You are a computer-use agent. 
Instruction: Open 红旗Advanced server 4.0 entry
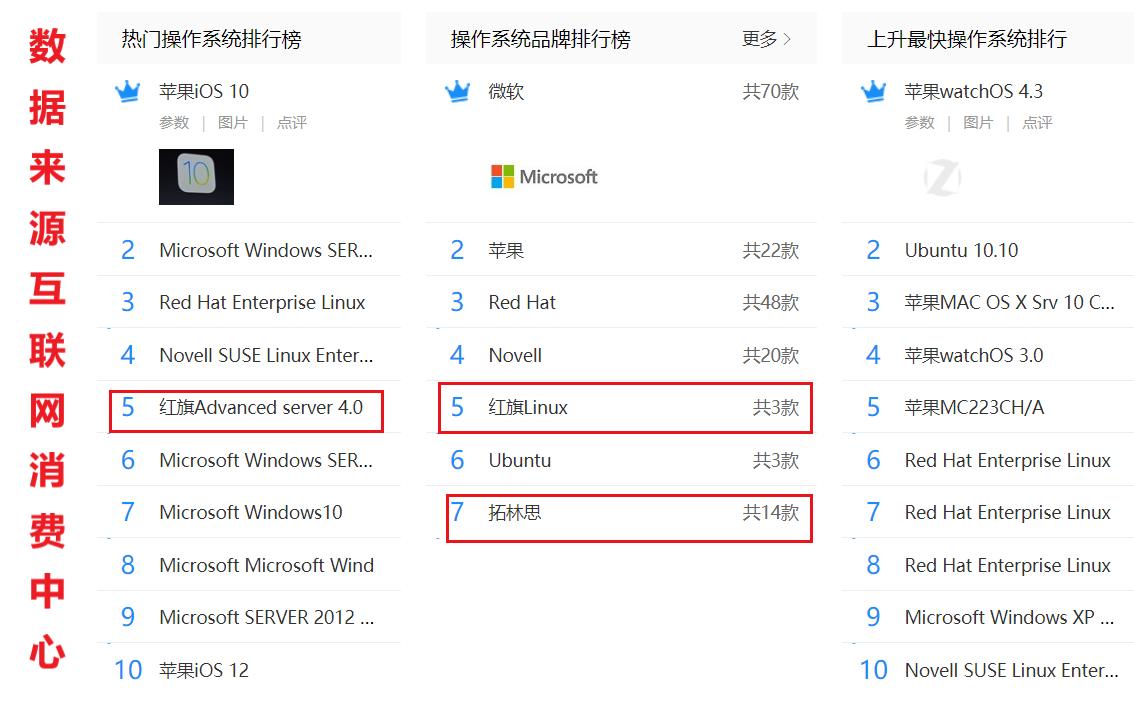[261, 408]
